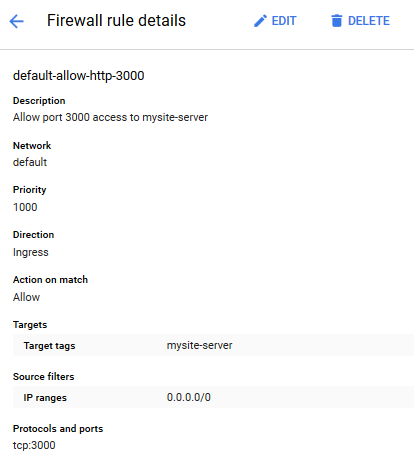The image size is (414, 463).
Task: Click the Target tags row label
Action: (49, 346)
